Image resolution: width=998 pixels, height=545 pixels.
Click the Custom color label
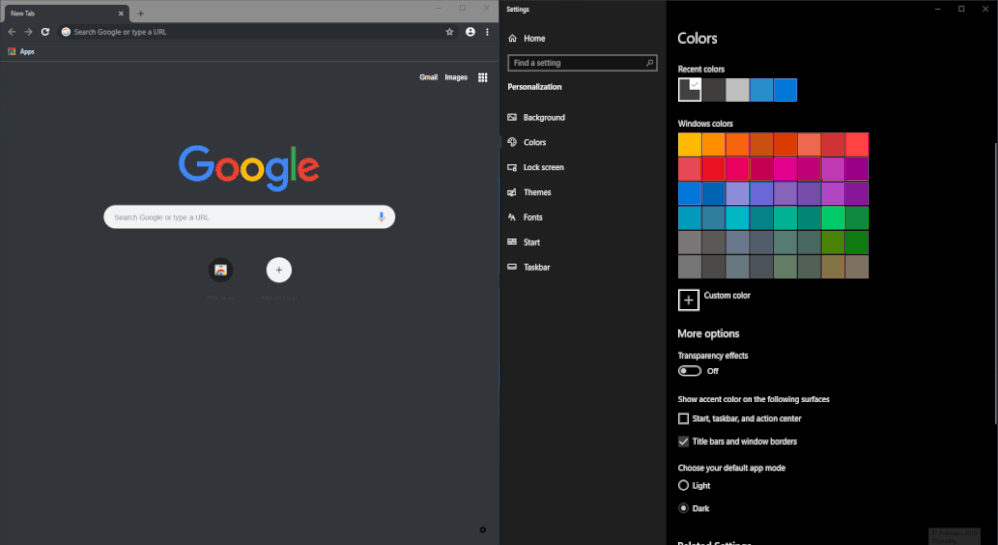point(727,295)
